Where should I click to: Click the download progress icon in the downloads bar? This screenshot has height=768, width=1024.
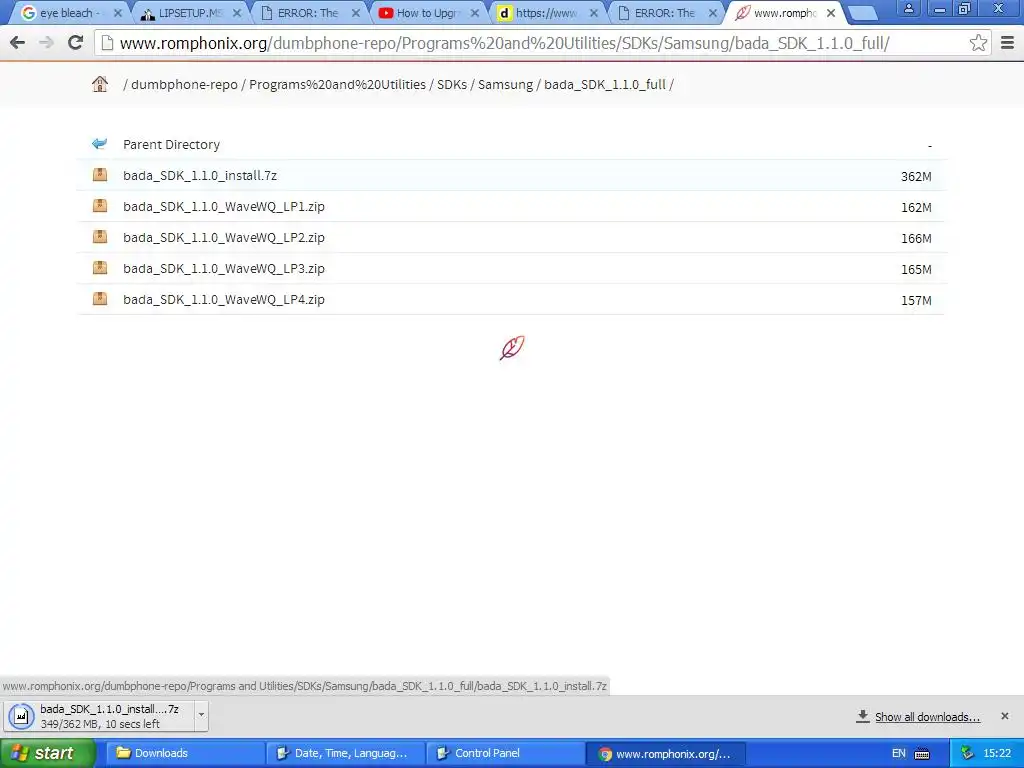(21, 716)
